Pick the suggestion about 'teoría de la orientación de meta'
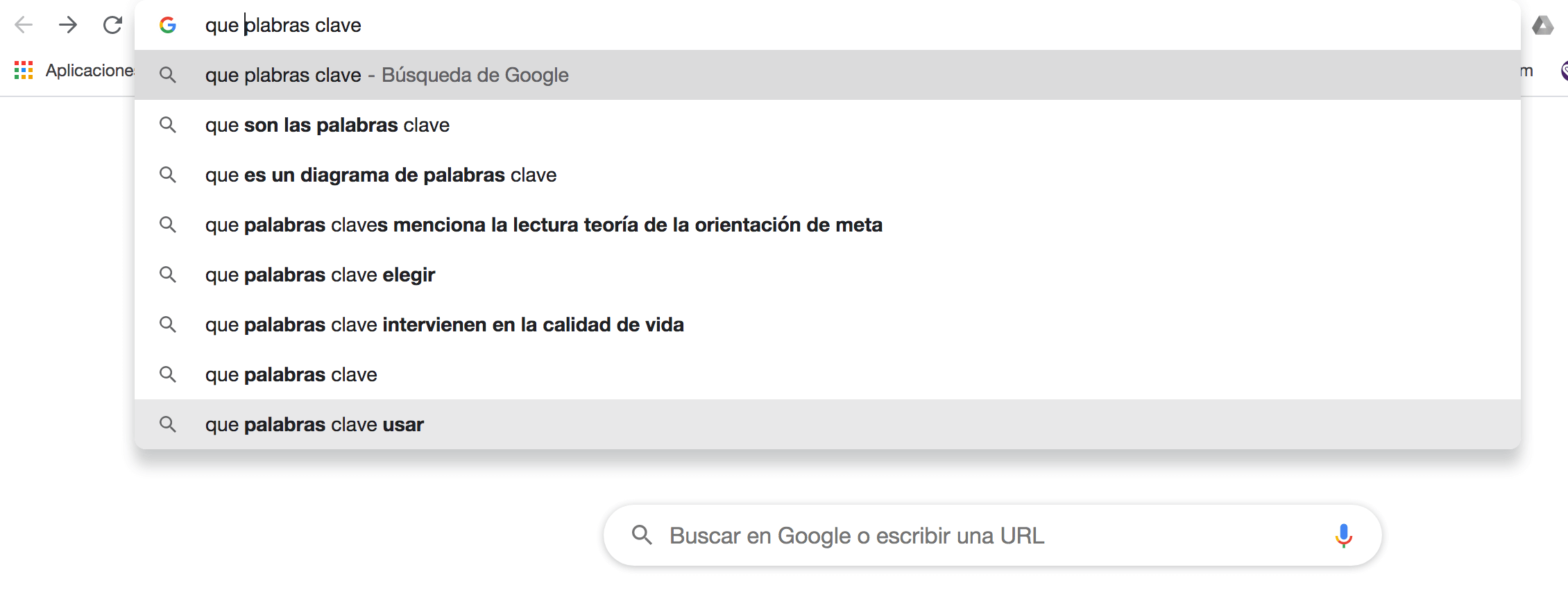Viewport: 1568px width, 599px height. coord(543,225)
